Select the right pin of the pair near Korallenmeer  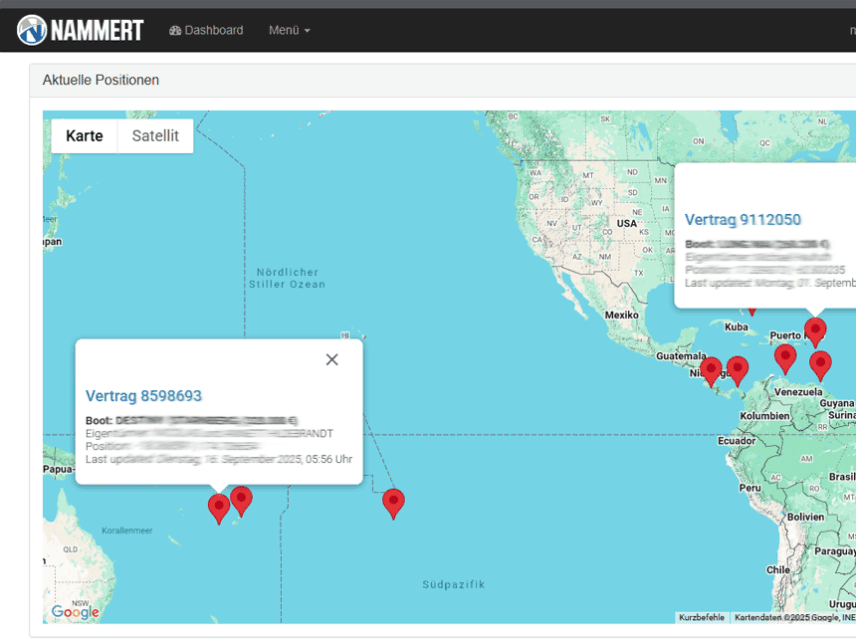241,499
